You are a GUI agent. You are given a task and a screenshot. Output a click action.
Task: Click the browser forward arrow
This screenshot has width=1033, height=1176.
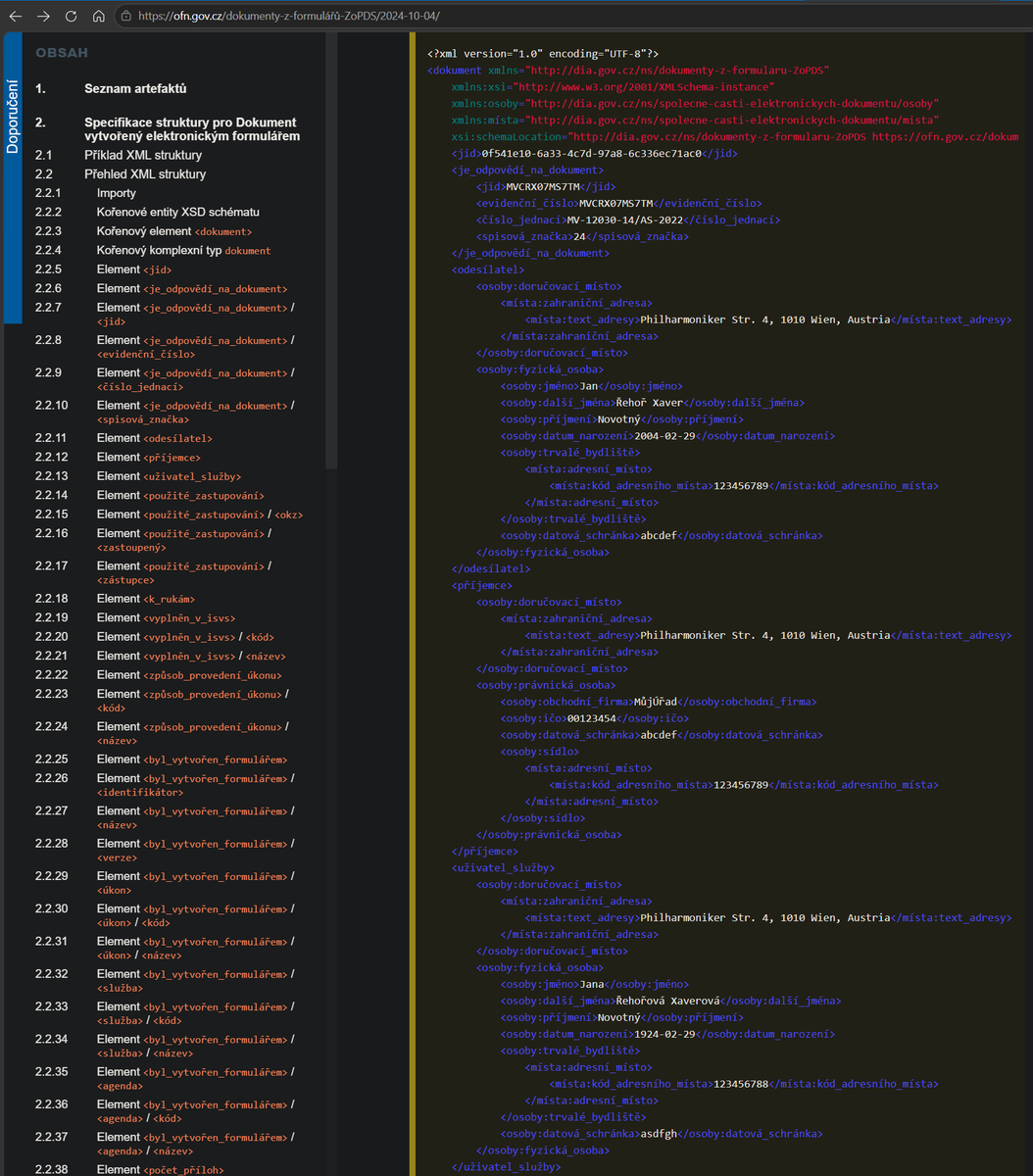(x=42, y=16)
